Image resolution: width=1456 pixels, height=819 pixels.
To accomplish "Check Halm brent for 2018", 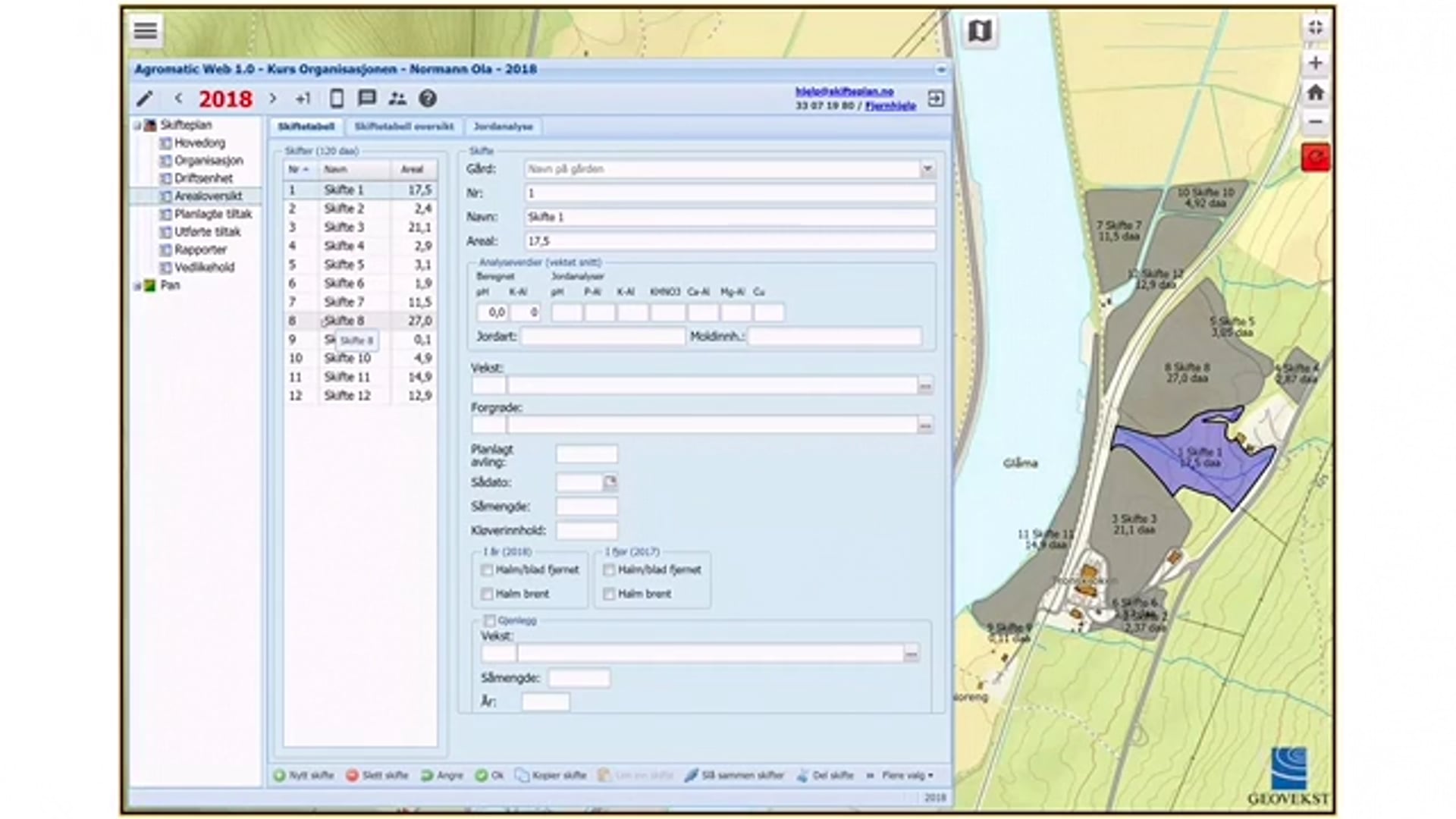I will coord(487,594).
